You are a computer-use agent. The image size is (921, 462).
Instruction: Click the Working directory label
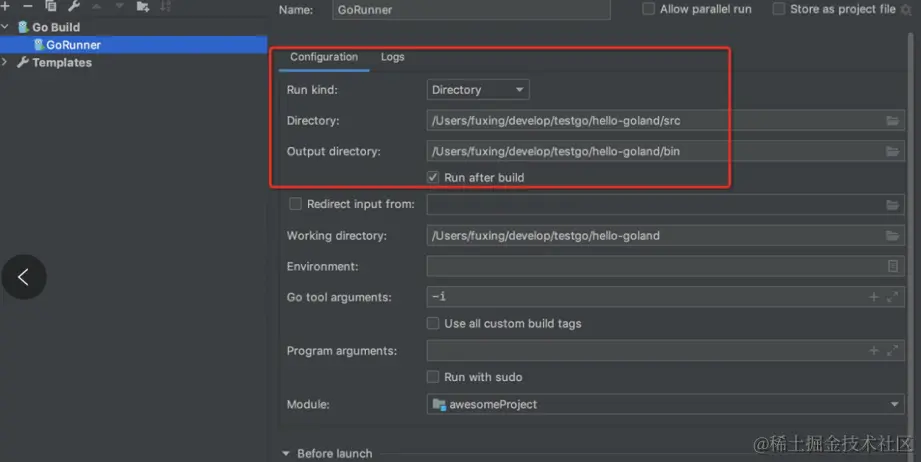pyautogui.click(x=337, y=235)
